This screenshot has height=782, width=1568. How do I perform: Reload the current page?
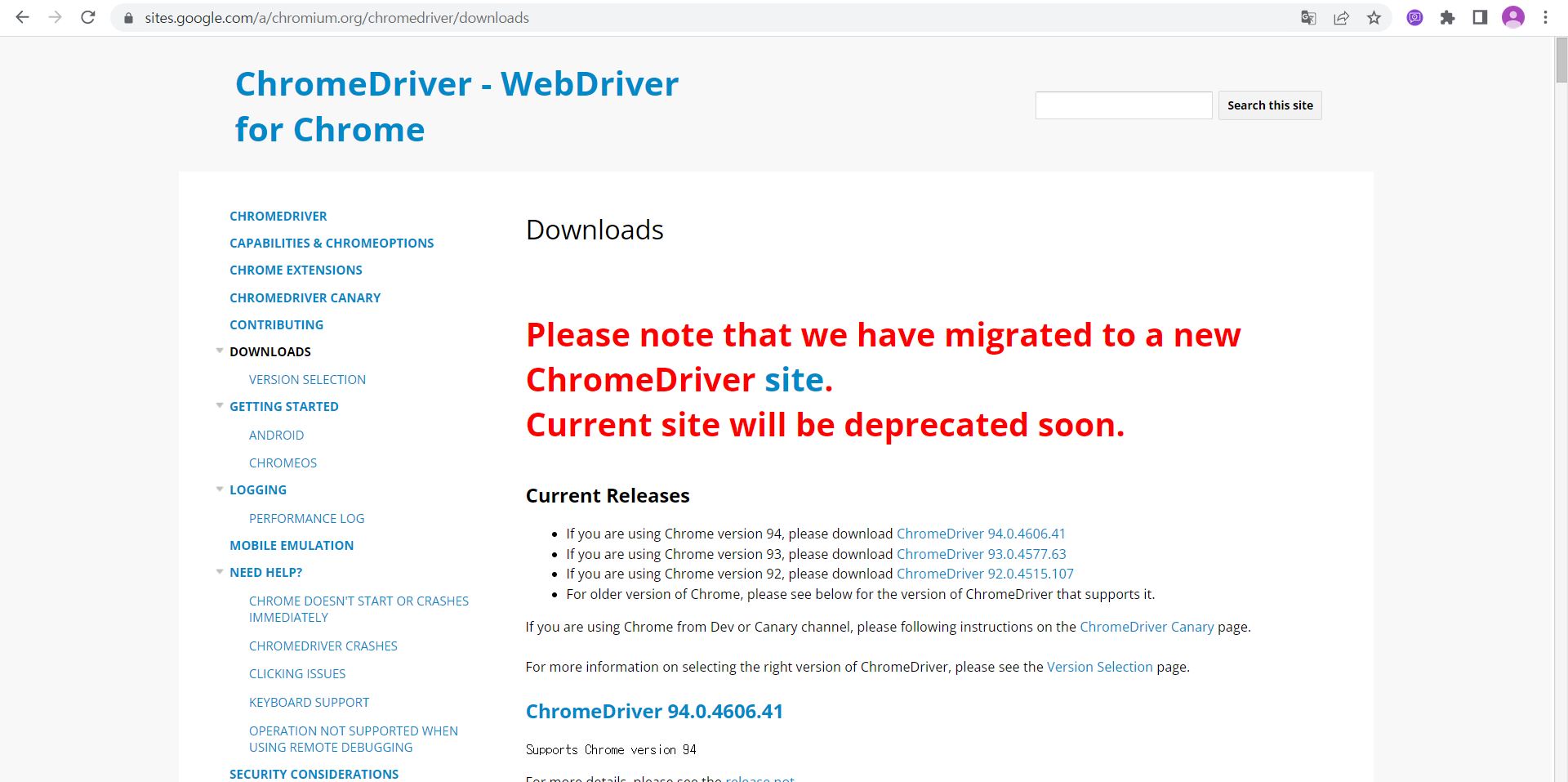(88, 17)
